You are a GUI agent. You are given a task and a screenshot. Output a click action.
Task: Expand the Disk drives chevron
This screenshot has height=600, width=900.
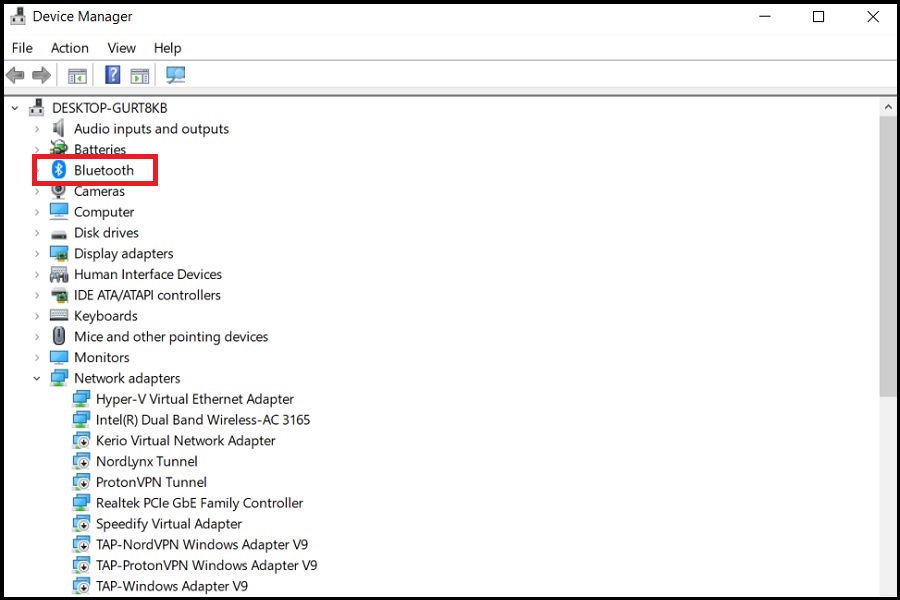tap(37, 233)
